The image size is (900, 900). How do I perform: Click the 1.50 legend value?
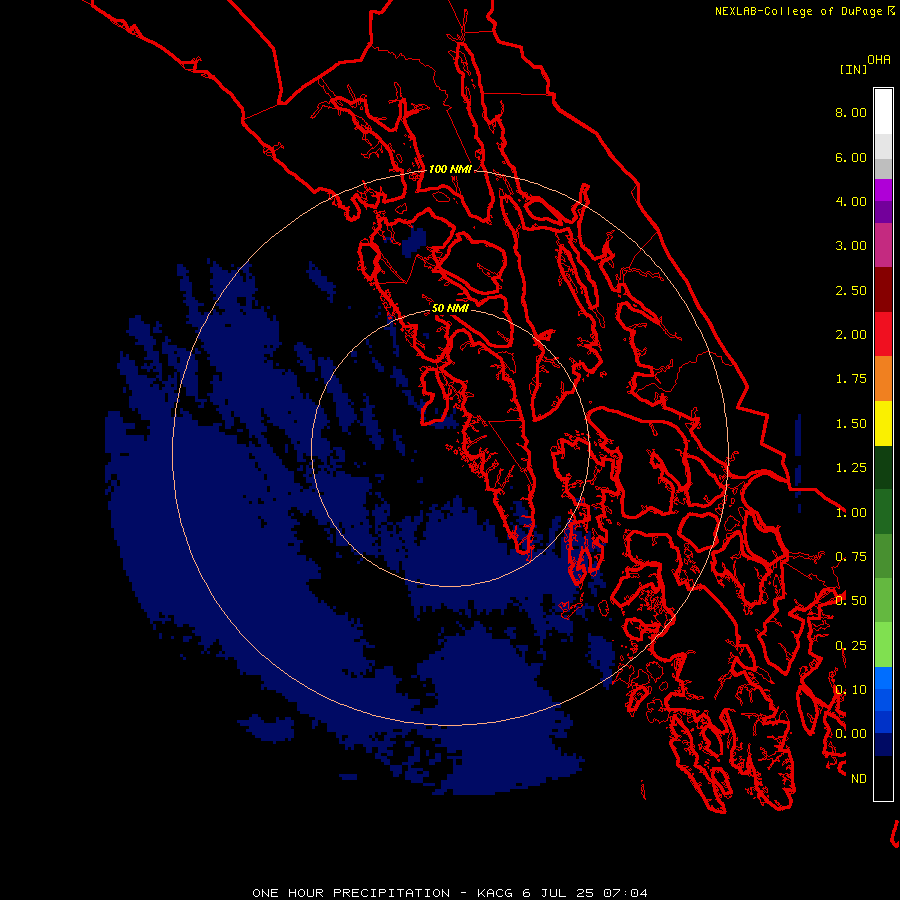(851, 424)
